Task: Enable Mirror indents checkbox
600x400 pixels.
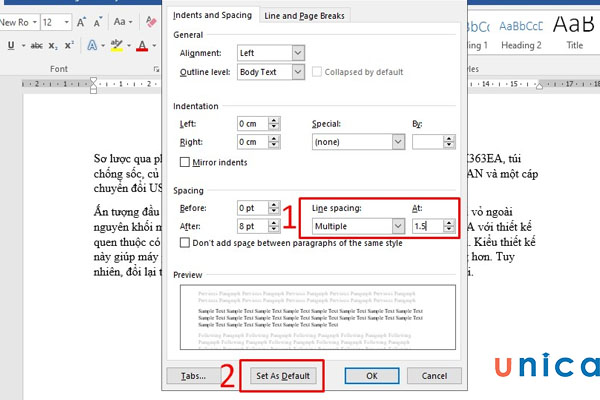Action: (185, 162)
